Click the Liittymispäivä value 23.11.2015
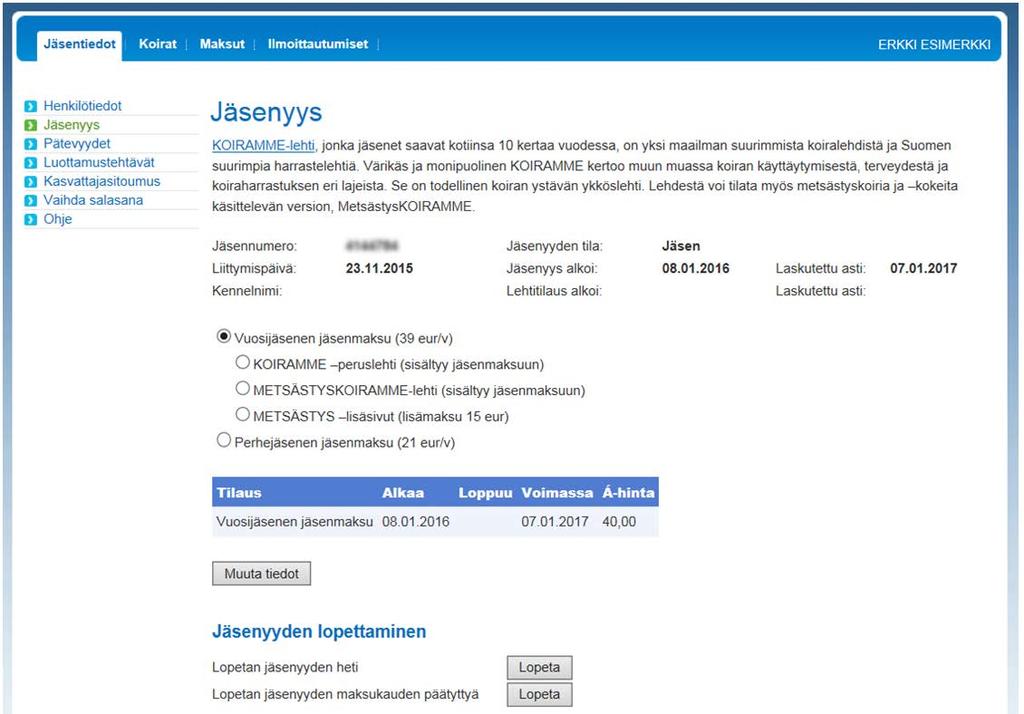Screen dimensions: 1024x714 tap(379, 268)
